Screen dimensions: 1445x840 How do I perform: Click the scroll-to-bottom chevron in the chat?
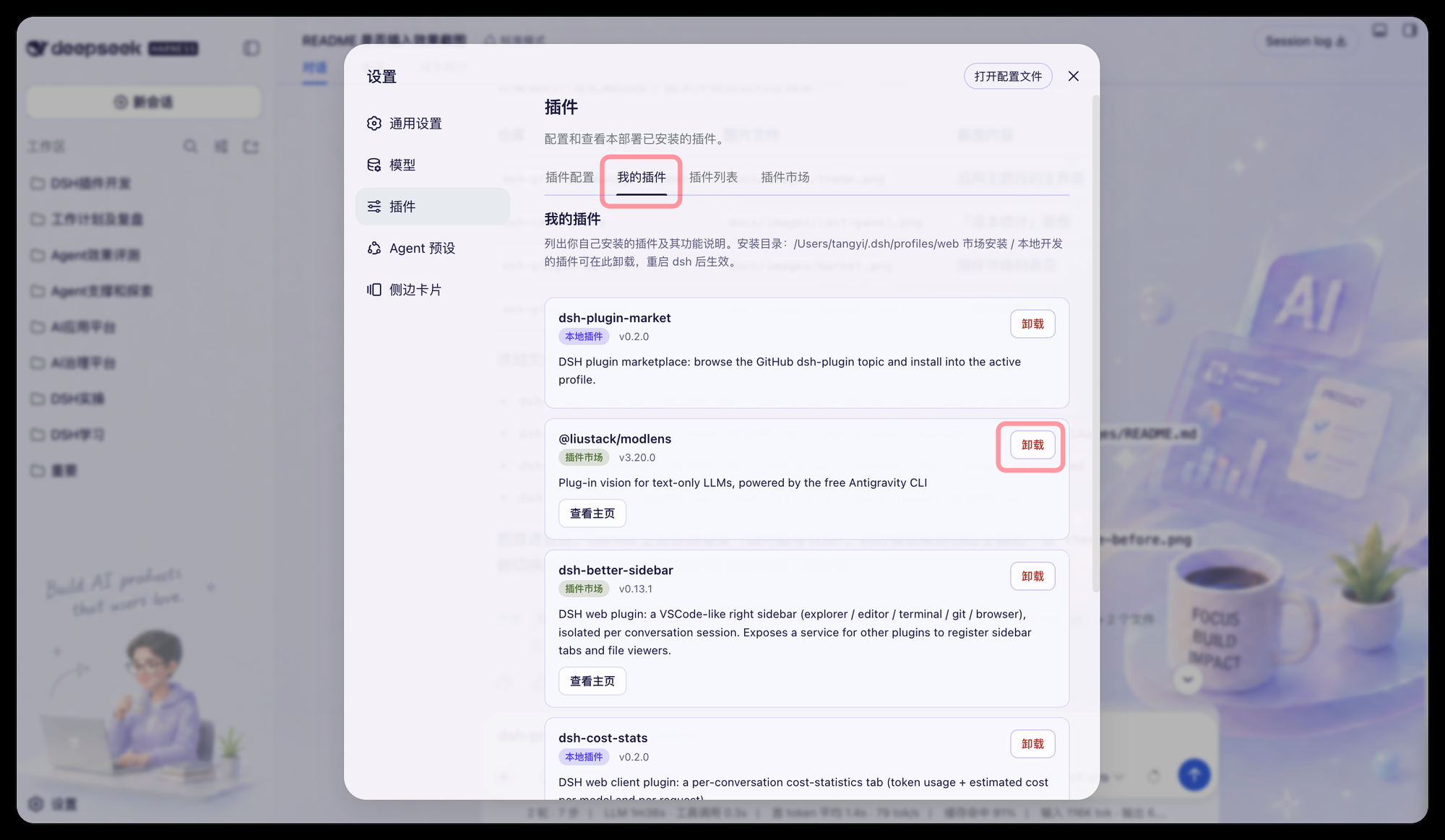(1188, 680)
